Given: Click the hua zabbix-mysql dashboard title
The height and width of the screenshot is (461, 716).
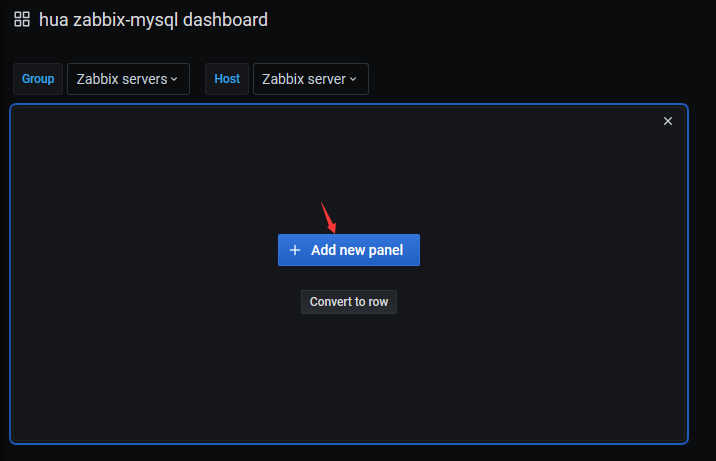Looking at the screenshot, I should pyautogui.click(x=153, y=20).
